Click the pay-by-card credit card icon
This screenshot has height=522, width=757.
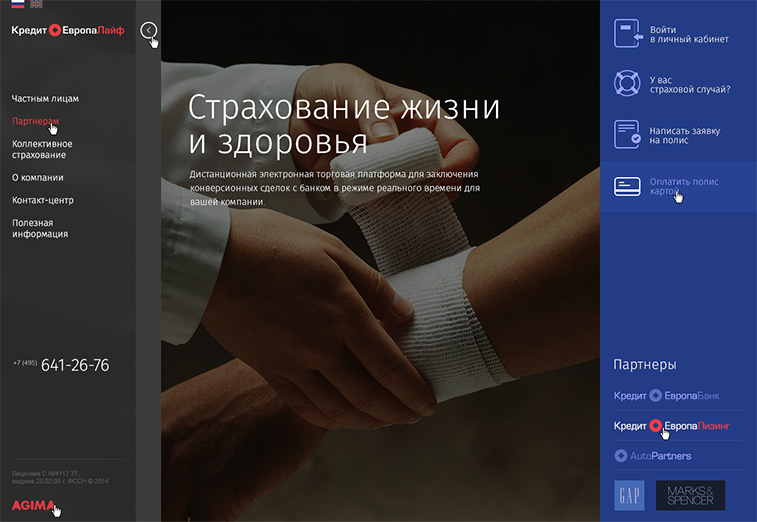627,186
